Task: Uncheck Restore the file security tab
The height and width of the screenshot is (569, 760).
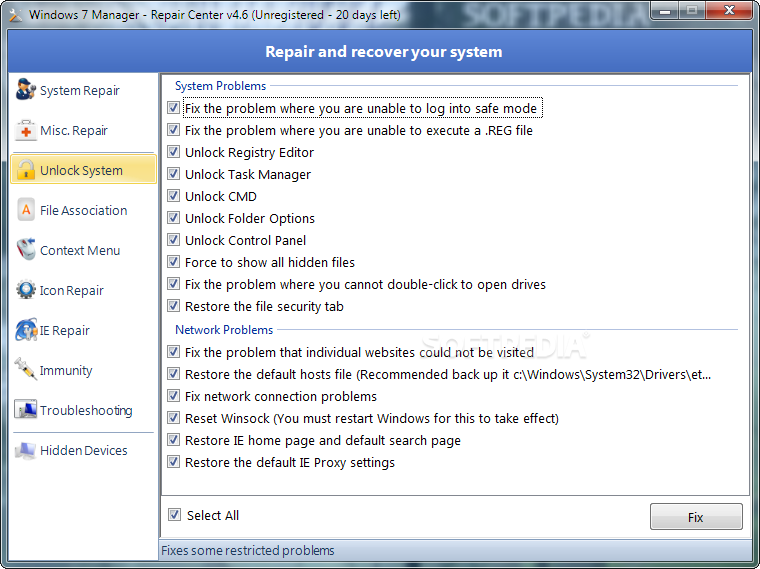Action: 173,305
